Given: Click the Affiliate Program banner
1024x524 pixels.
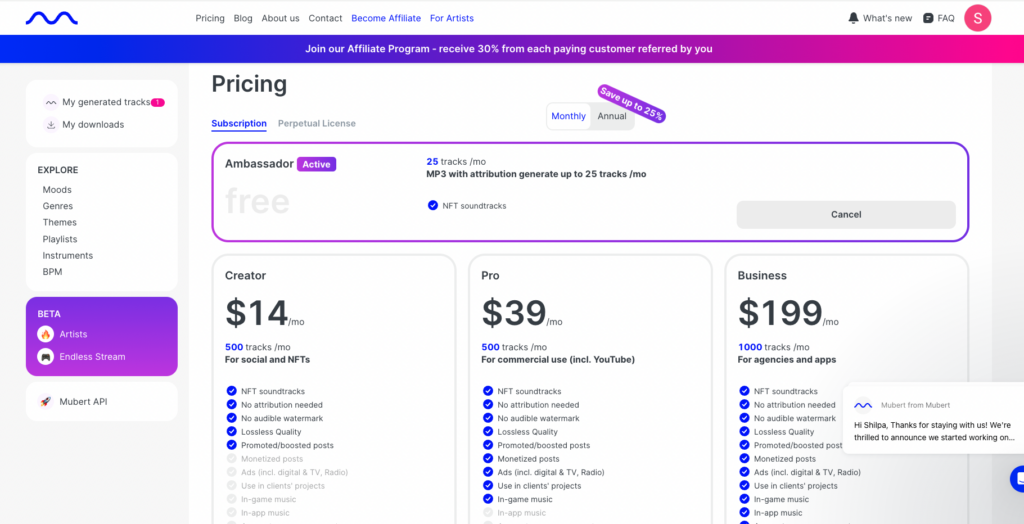Looking at the screenshot, I should [512, 49].
